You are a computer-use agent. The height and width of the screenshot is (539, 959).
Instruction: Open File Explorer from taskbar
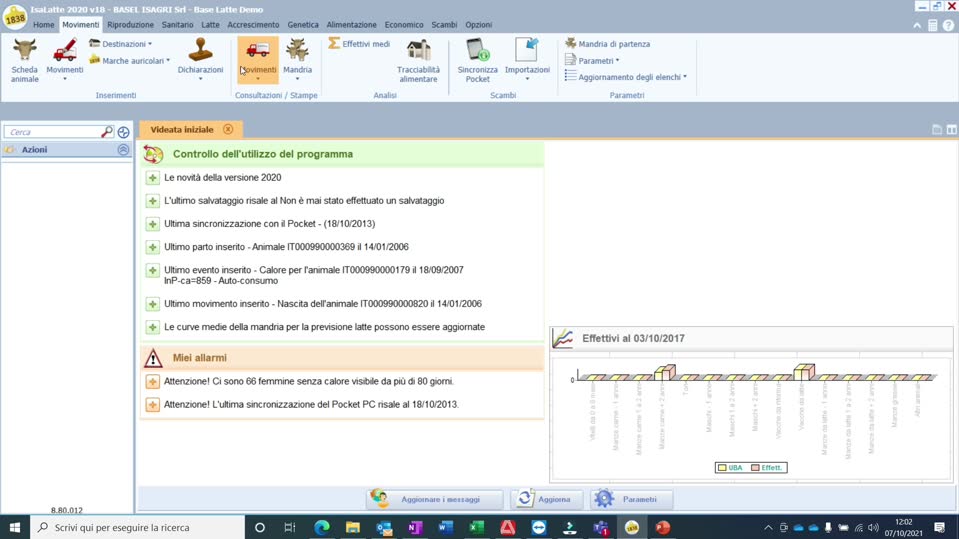[353, 527]
